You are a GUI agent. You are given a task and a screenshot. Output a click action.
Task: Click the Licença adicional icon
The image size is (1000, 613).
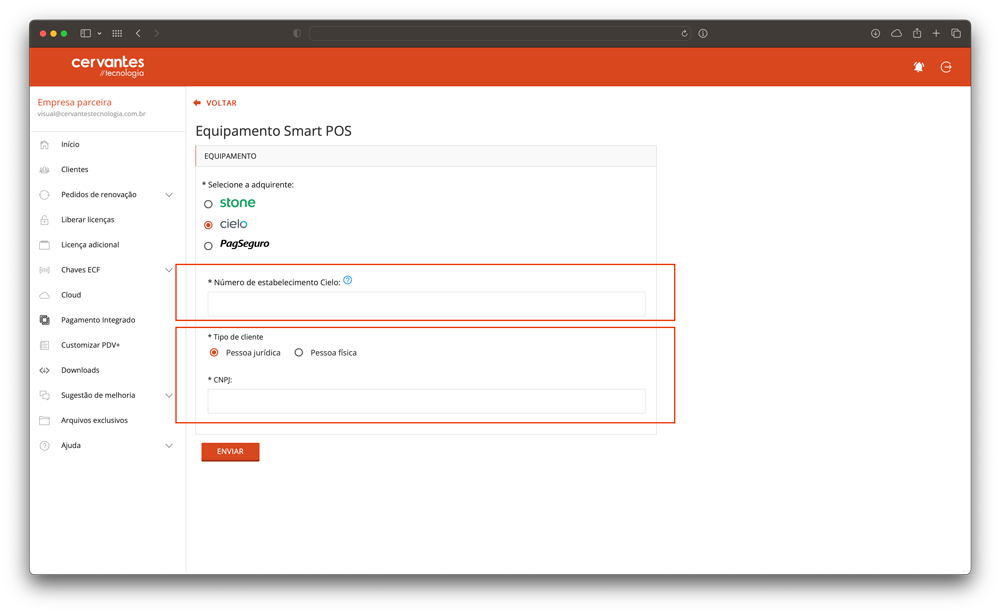coord(45,245)
